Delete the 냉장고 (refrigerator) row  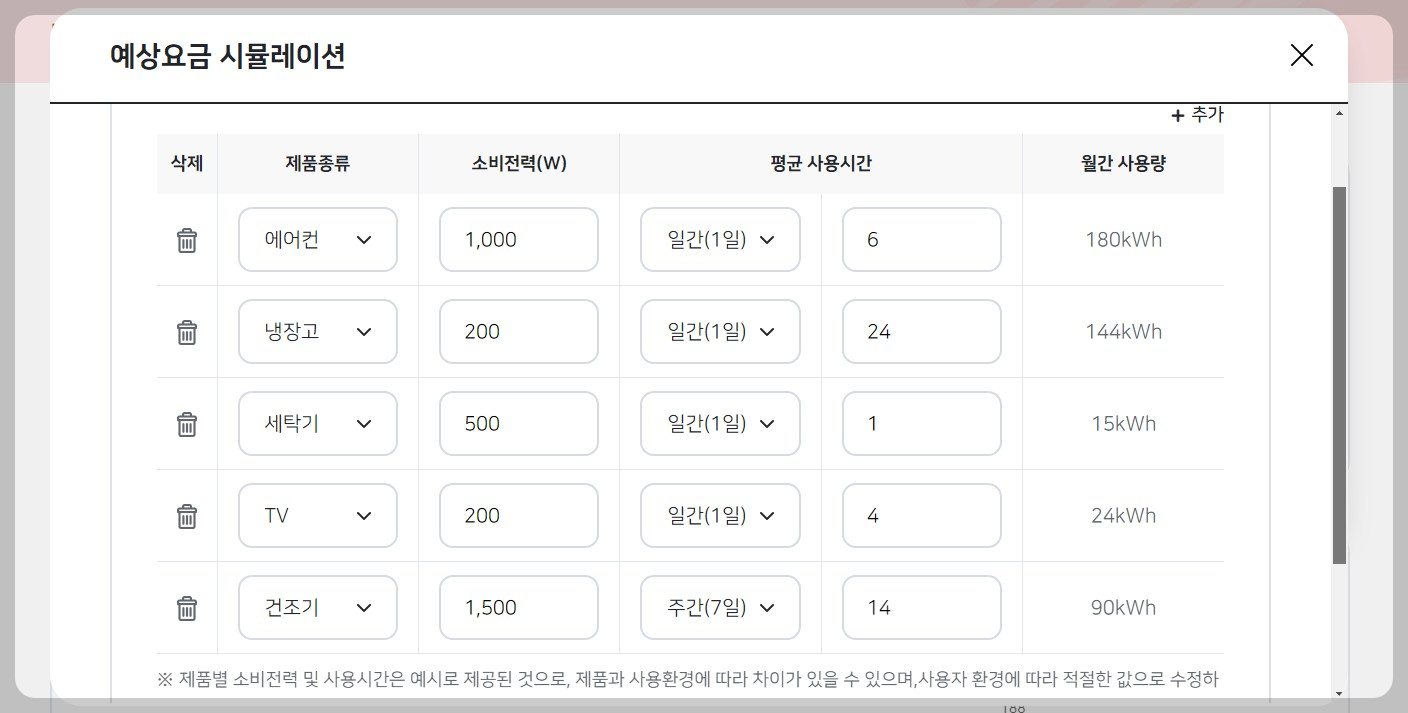pos(186,331)
